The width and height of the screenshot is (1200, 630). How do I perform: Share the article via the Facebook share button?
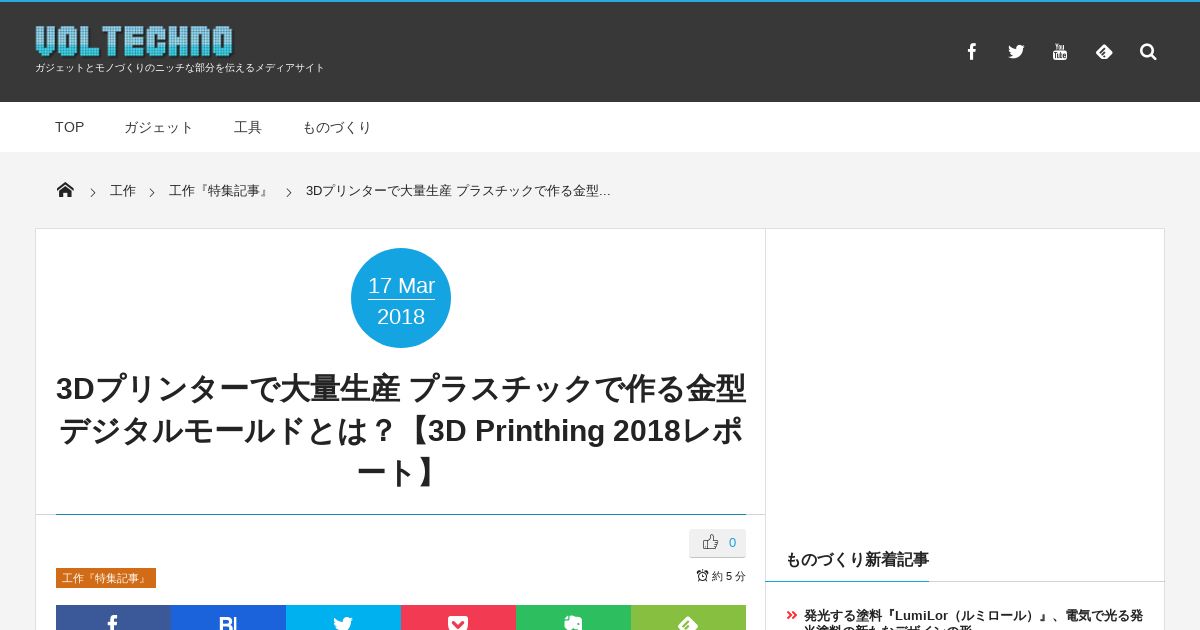pos(113,618)
